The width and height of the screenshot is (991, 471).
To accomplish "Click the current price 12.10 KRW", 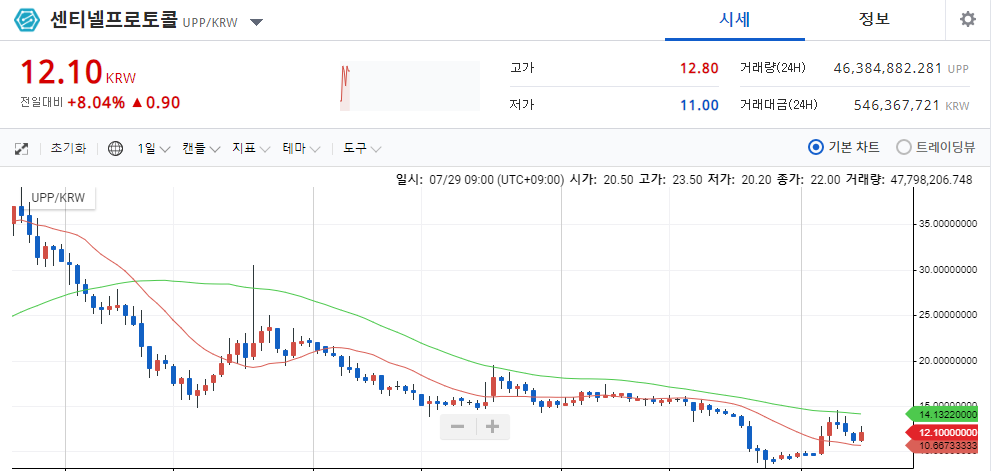I will [78, 72].
